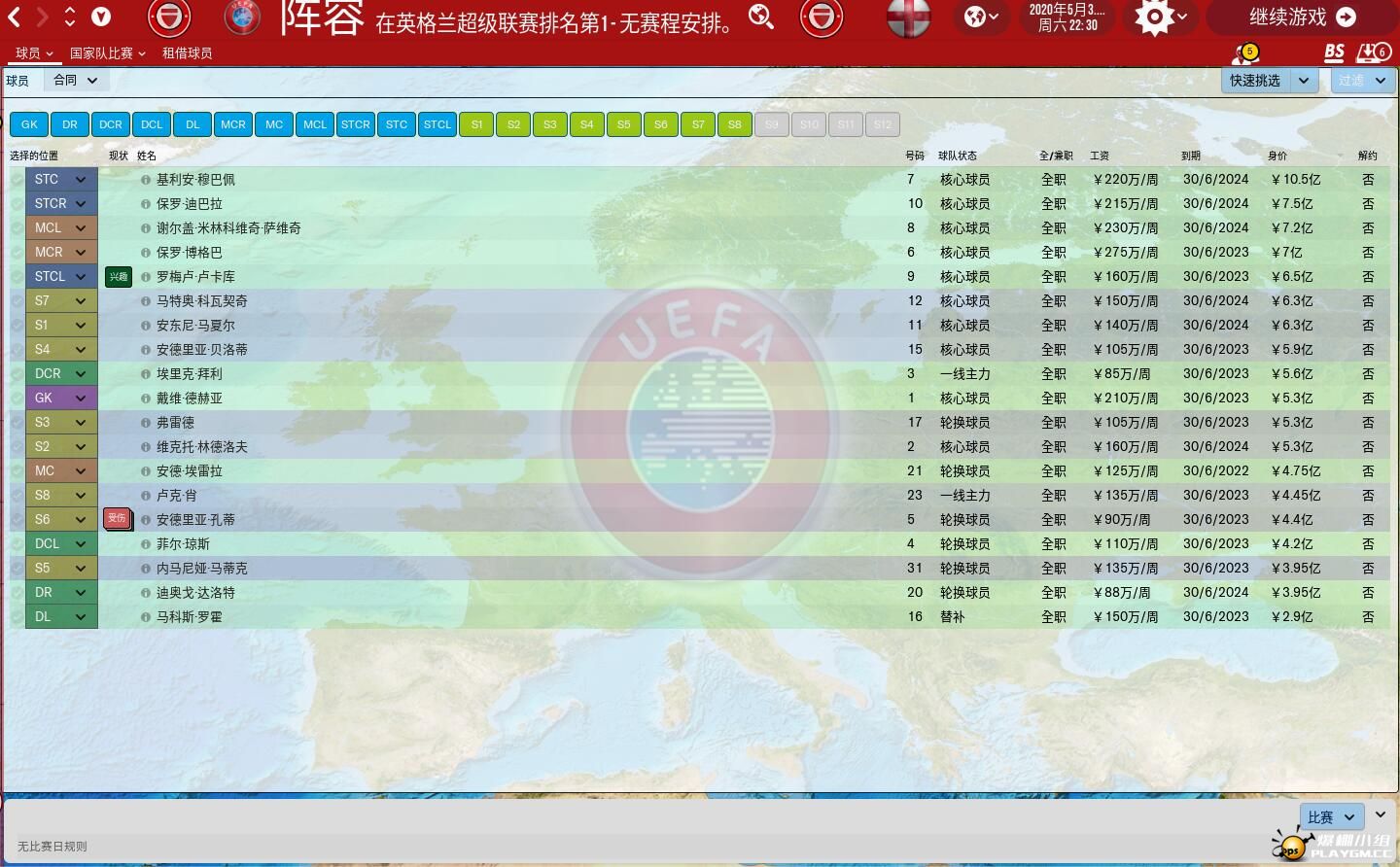This screenshot has height=867, width=1400.
Task: Show info for 保罗·博格巴
Action: (146, 253)
